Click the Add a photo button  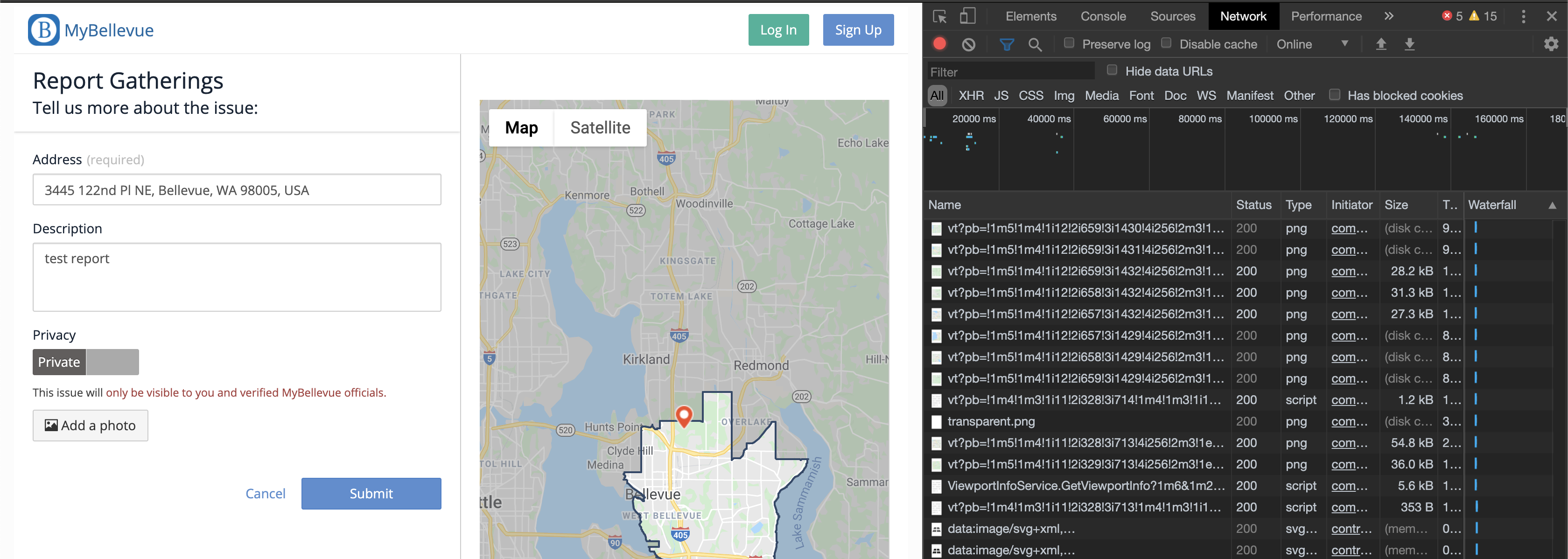point(90,426)
